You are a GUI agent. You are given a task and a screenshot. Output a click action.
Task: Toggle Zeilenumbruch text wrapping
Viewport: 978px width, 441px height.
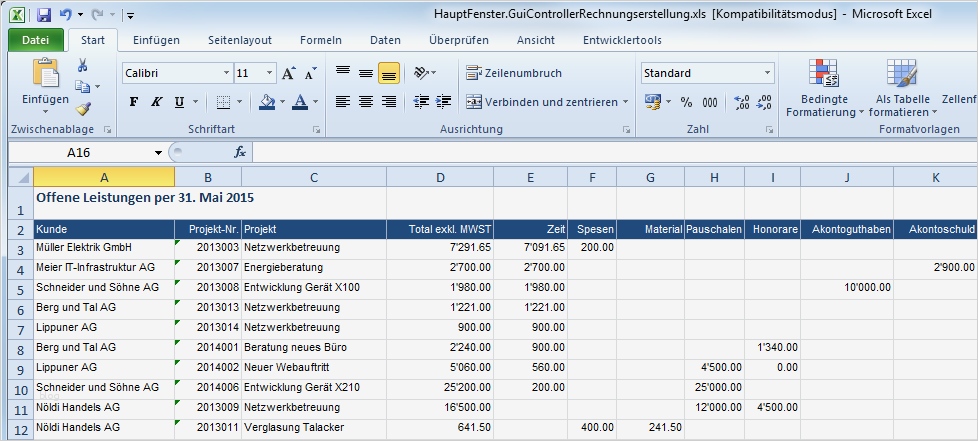(x=515, y=73)
